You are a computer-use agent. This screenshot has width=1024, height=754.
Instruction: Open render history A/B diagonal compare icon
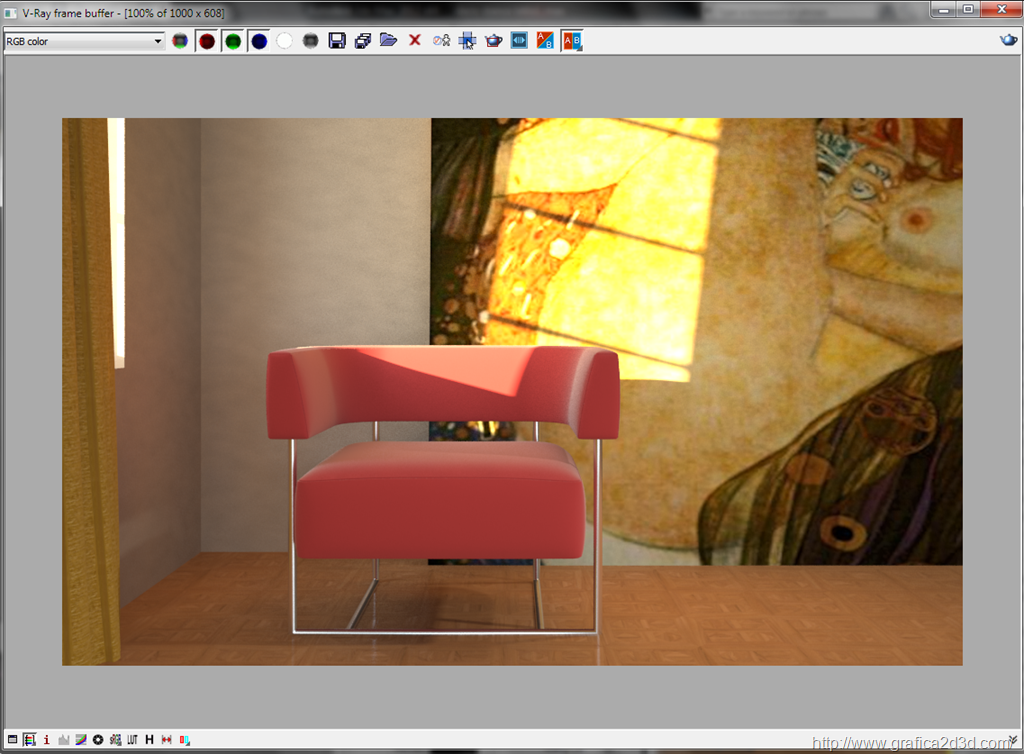tap(545, 40)
